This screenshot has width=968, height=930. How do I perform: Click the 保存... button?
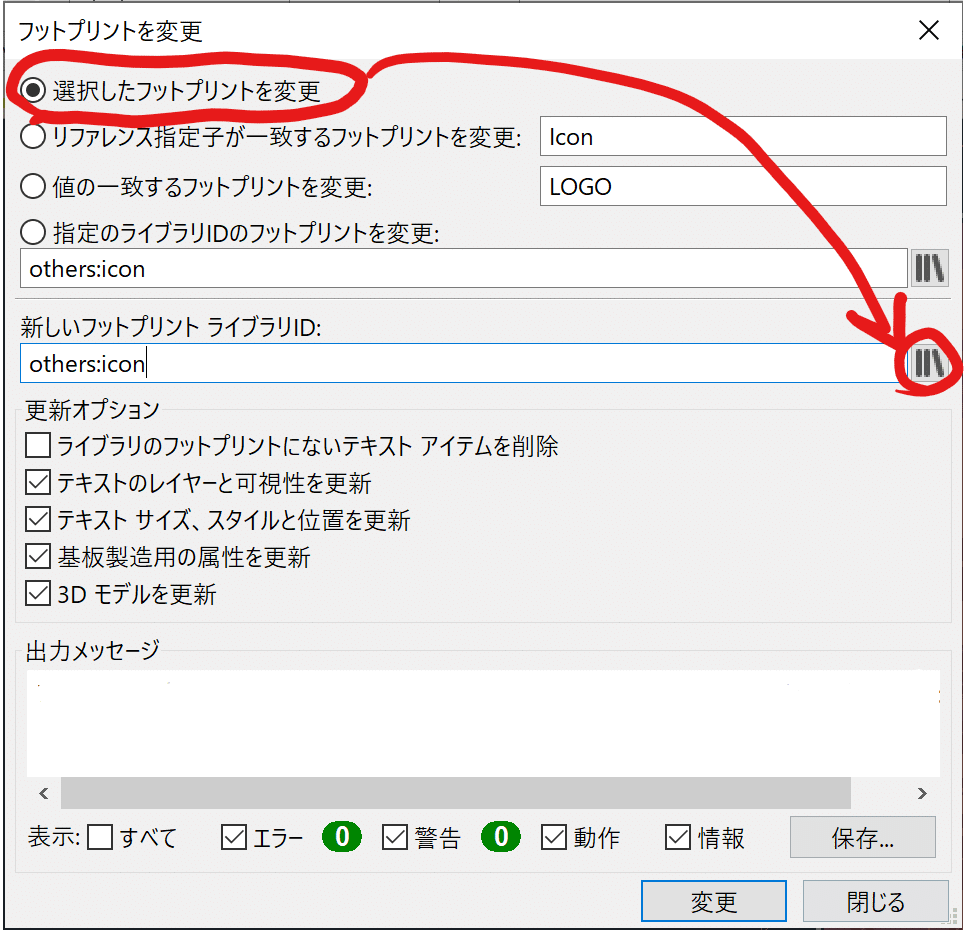(x=862, y=837)
